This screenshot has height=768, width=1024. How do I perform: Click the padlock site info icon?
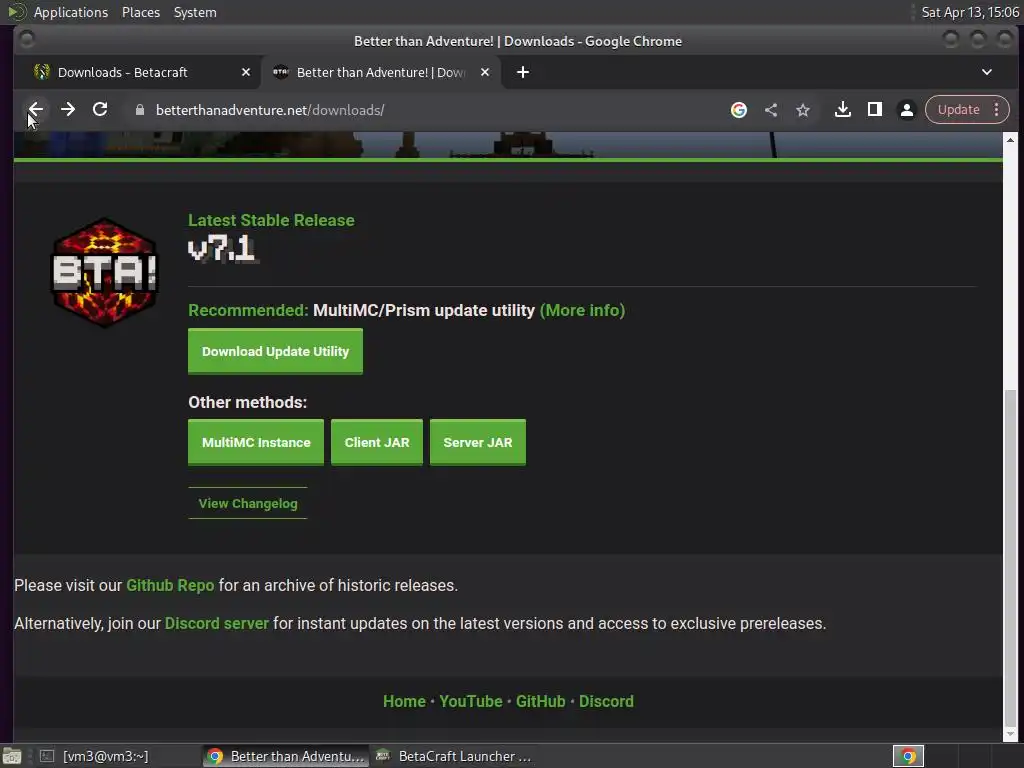[x=140, y=110]
